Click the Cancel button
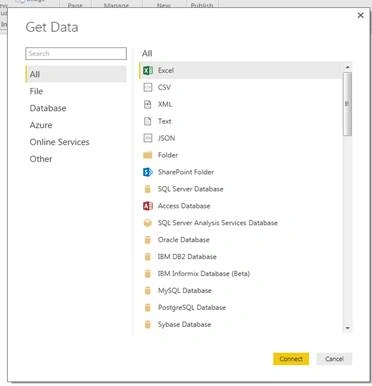The image size is (372, 386). coord(334,359)
